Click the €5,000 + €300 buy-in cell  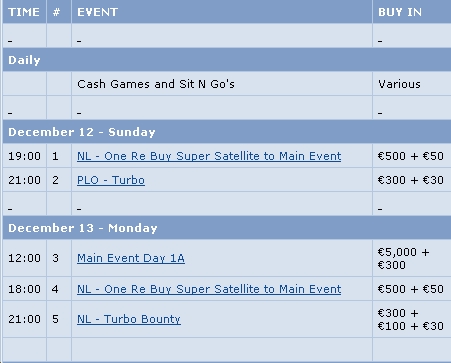click(412, 258)
